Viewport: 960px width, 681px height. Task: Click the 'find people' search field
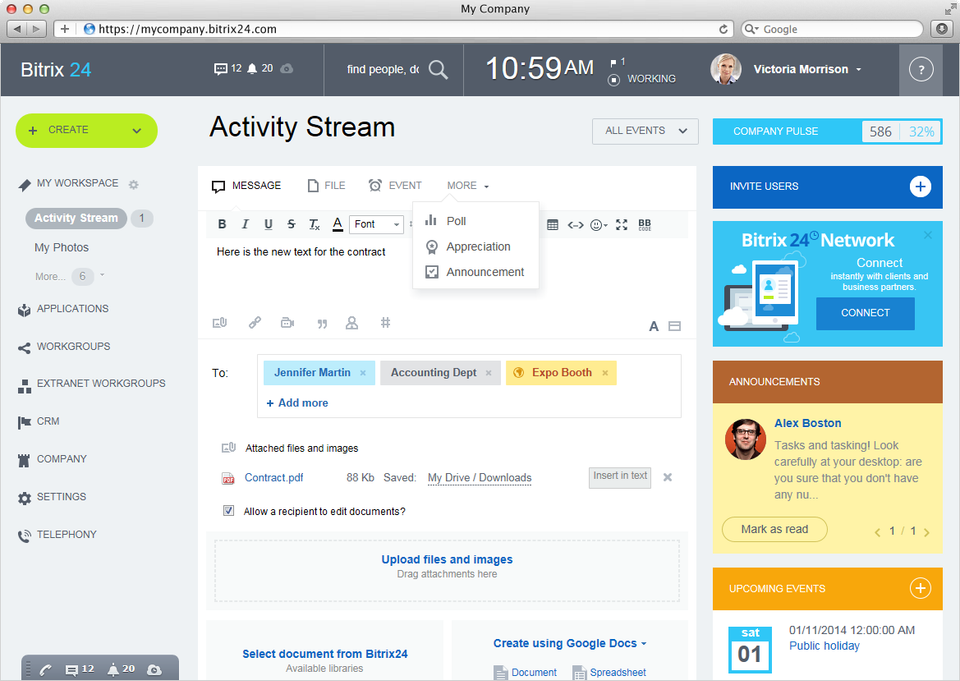tap(382, 70)
